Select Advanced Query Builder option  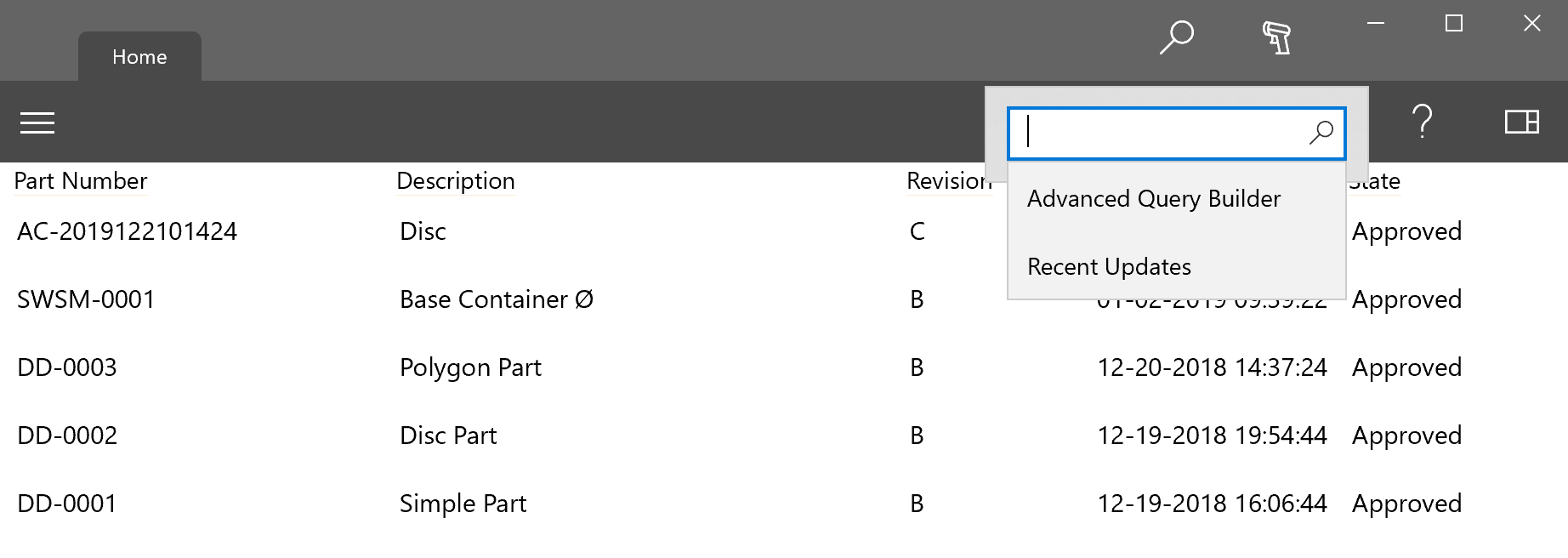click(x=1154, y=199)
